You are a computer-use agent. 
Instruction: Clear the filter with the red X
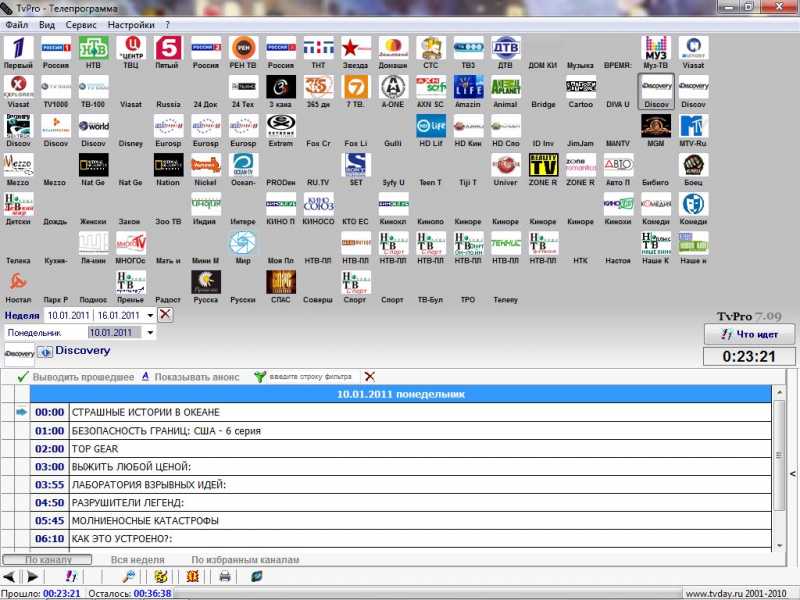[369, 377]
